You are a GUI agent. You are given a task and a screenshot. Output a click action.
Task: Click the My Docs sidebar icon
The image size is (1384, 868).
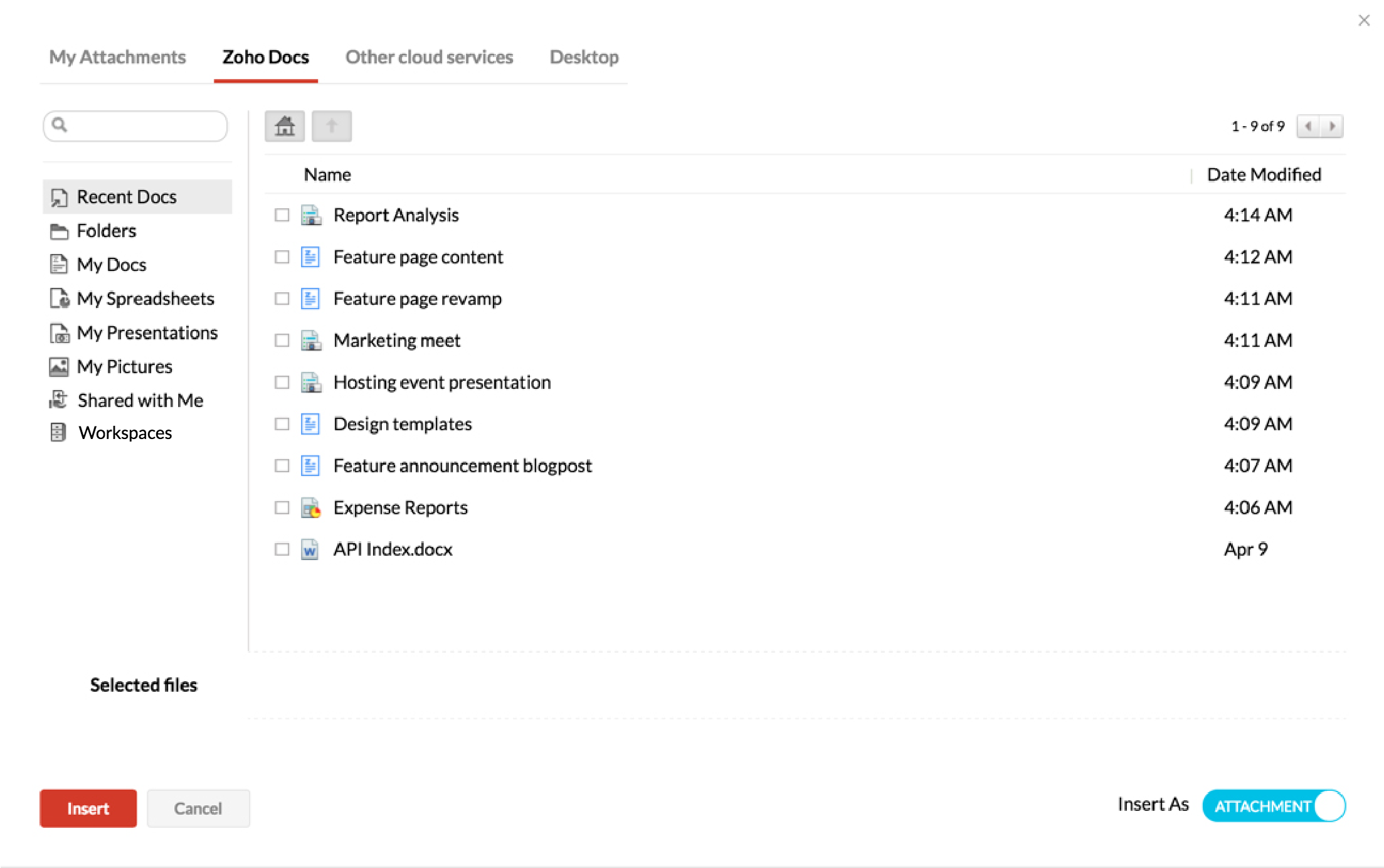[58, 264]
